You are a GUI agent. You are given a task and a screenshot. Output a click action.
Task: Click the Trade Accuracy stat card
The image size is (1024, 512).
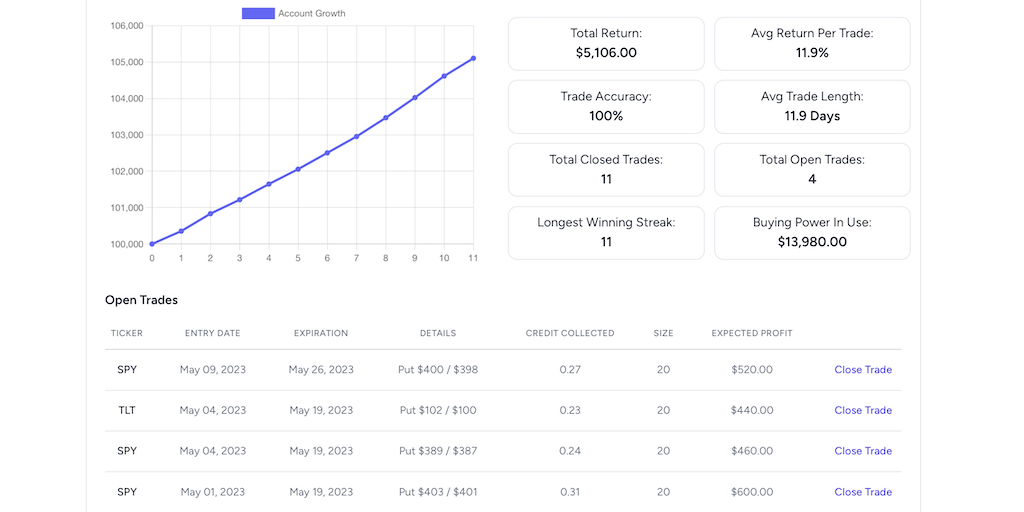pos(605,107)
